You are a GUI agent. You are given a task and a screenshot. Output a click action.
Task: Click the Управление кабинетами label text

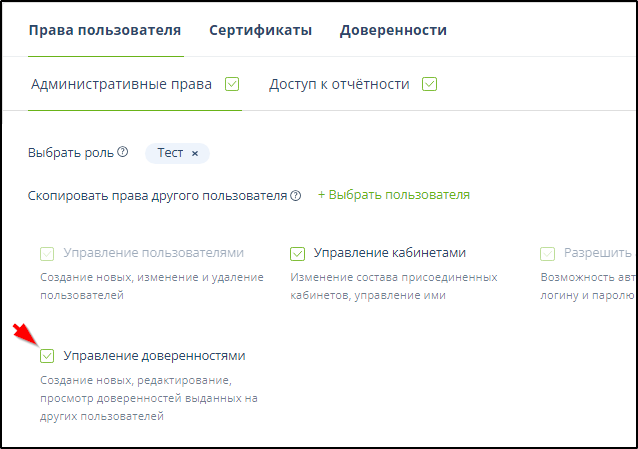click(x=389, y=253)
